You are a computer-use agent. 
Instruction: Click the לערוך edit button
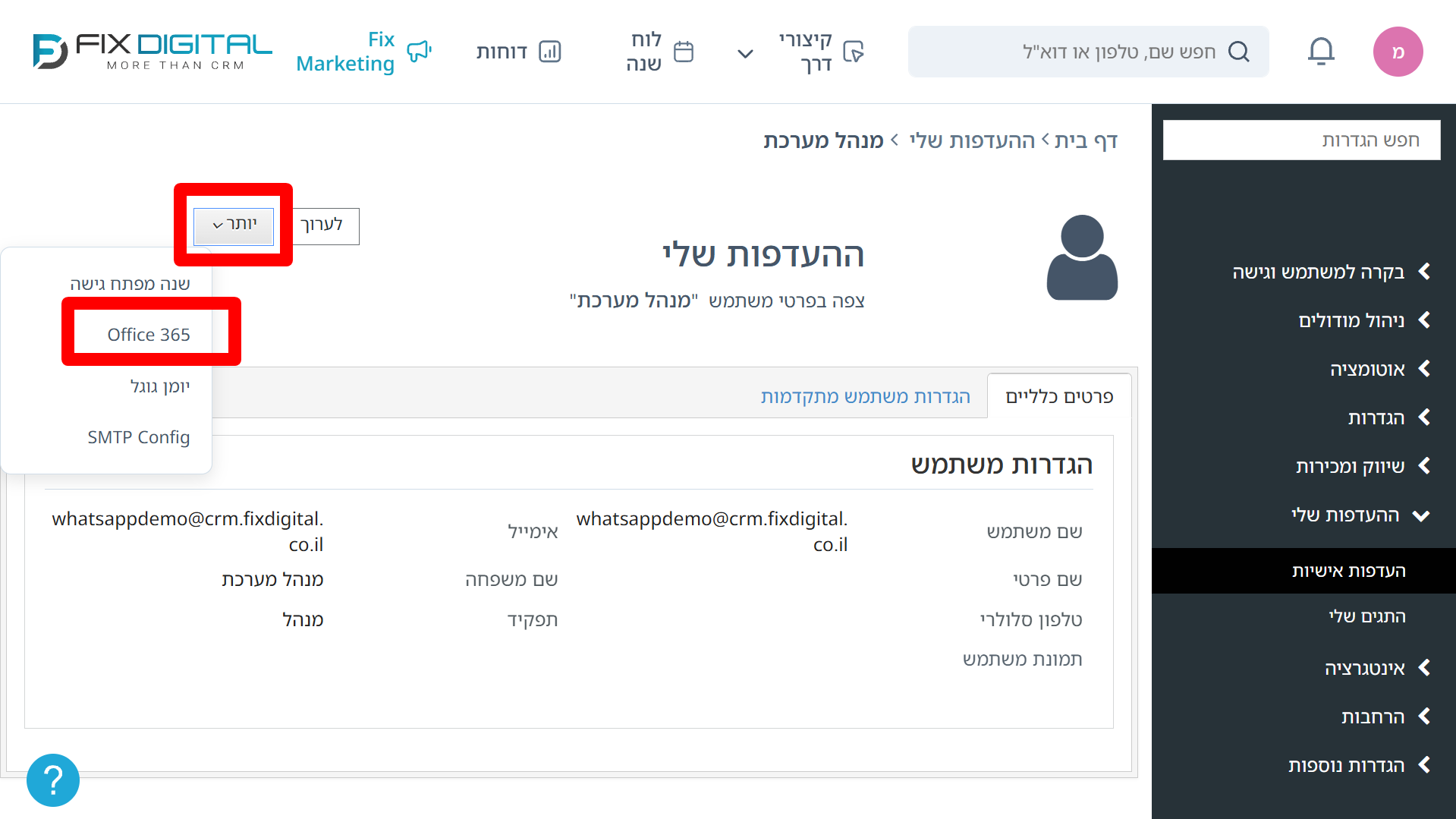[322, 225]
